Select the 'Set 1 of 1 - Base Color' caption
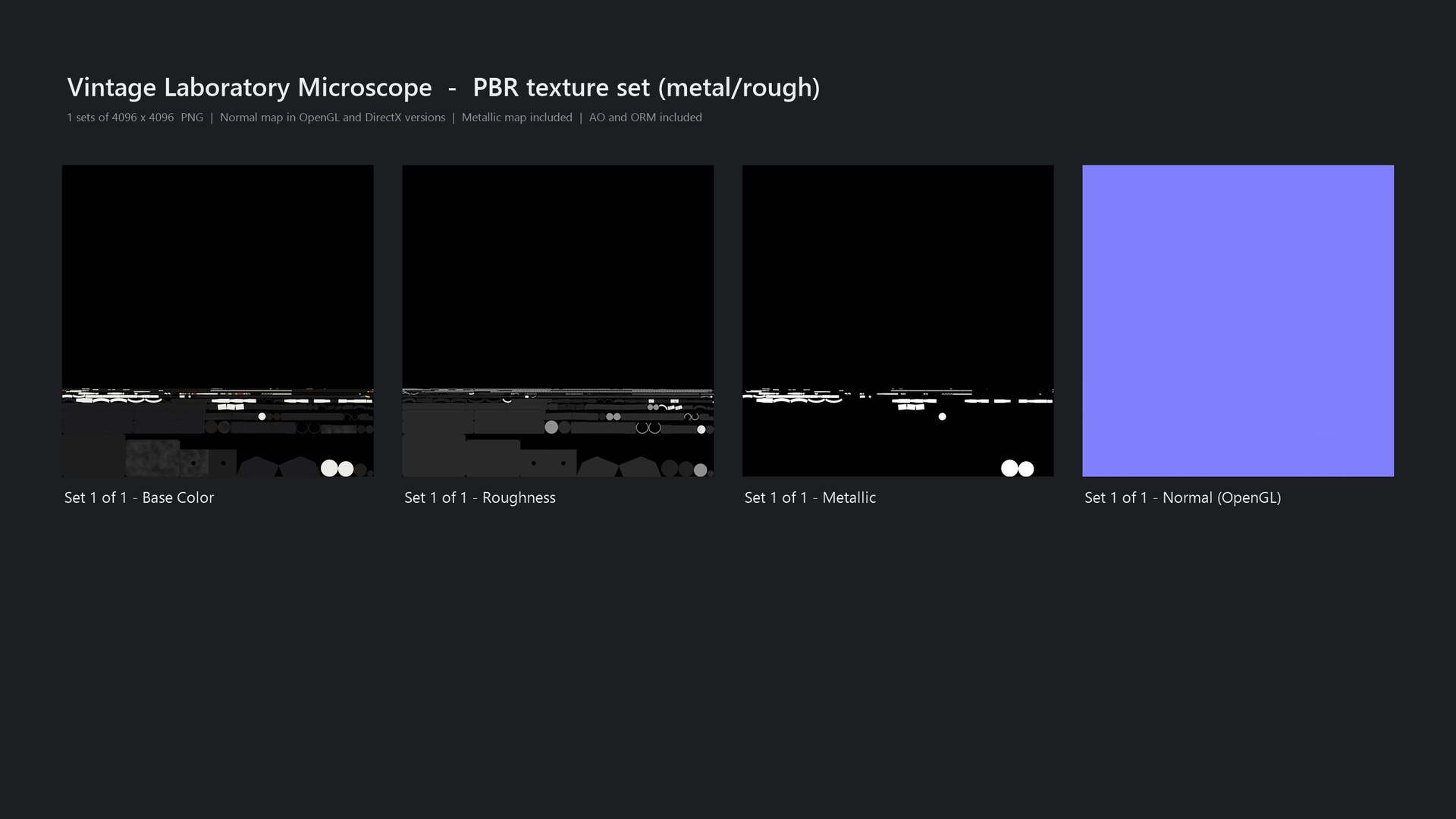Screen dimensions: 1456x819 point(139,497)
